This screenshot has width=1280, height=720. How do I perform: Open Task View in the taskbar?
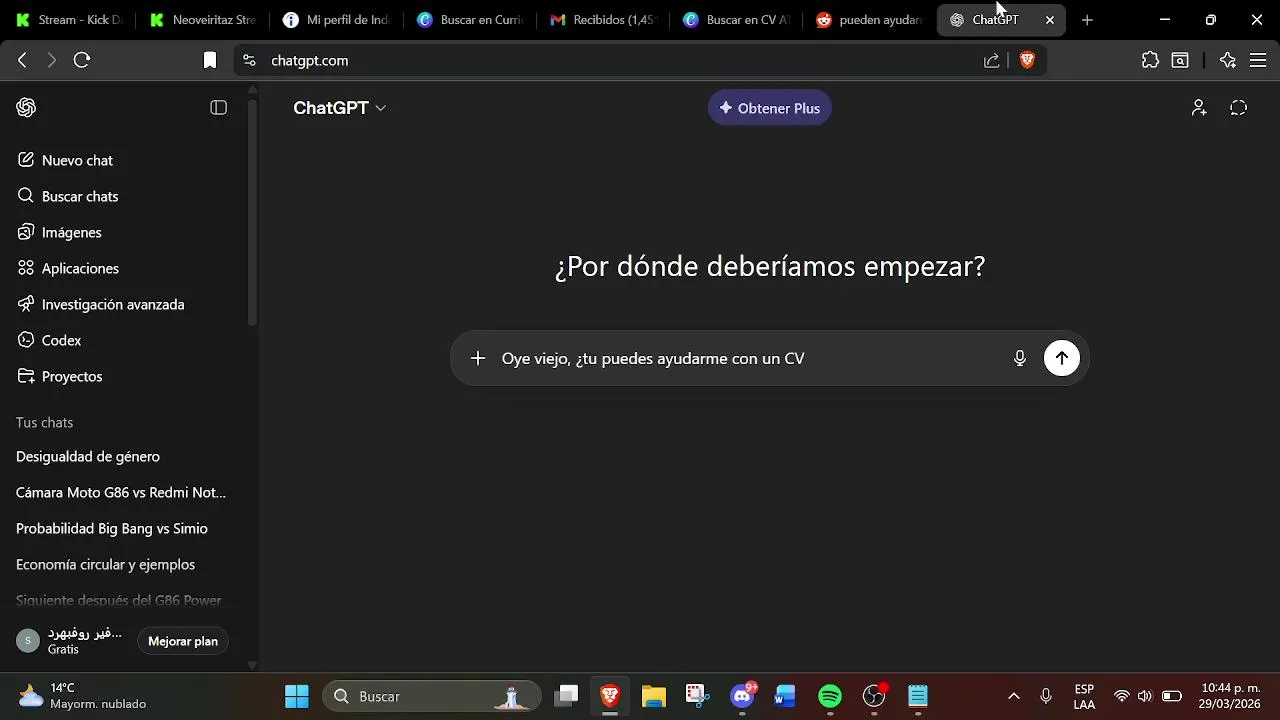pyautogui.click(x=567, y=696)
